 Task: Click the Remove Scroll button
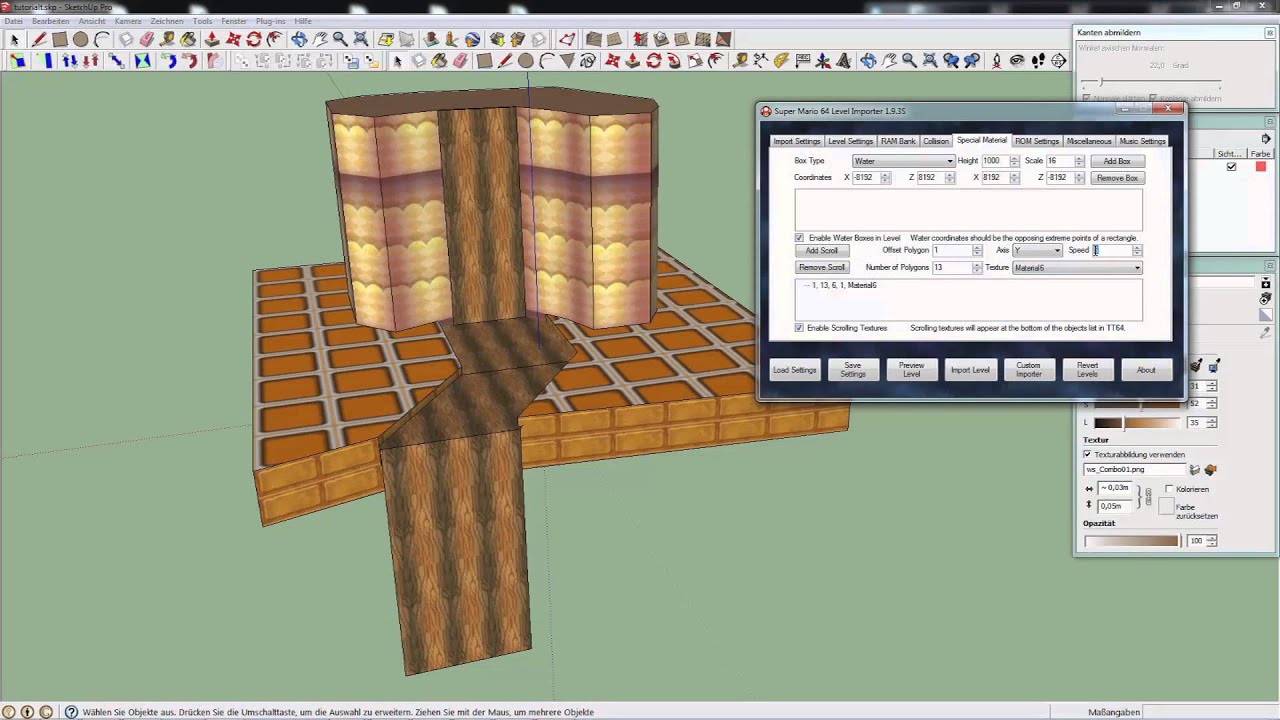(x=822, y=267)
